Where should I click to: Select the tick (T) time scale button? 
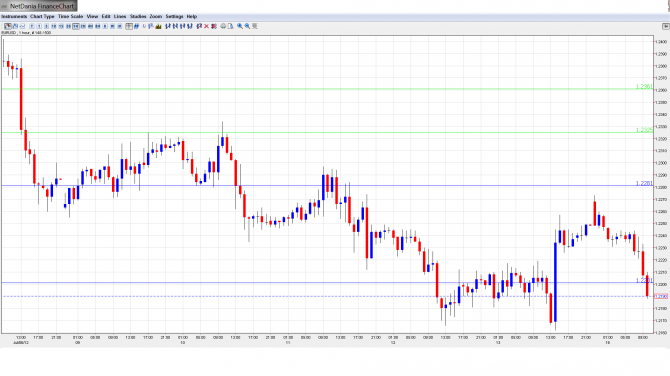click(32, 26)
